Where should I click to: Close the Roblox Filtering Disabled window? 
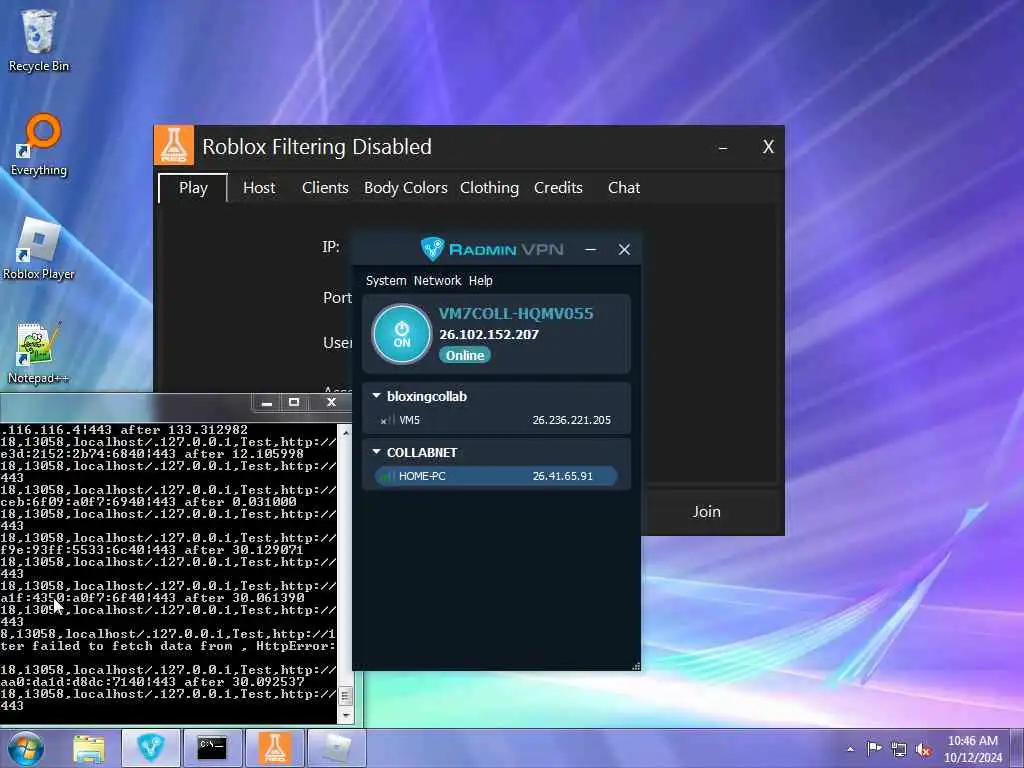[x=768, y=147]
